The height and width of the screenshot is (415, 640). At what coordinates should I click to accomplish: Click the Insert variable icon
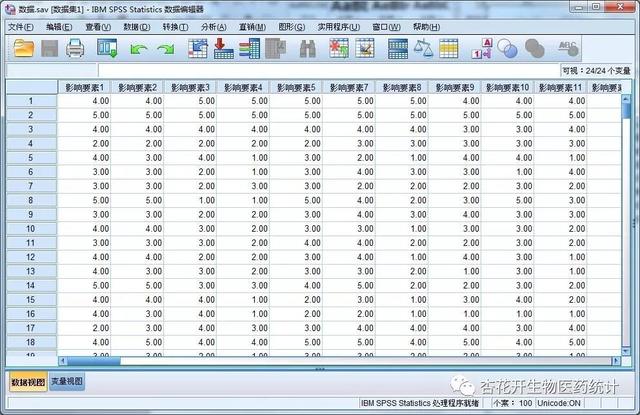[x=365, y=49]
